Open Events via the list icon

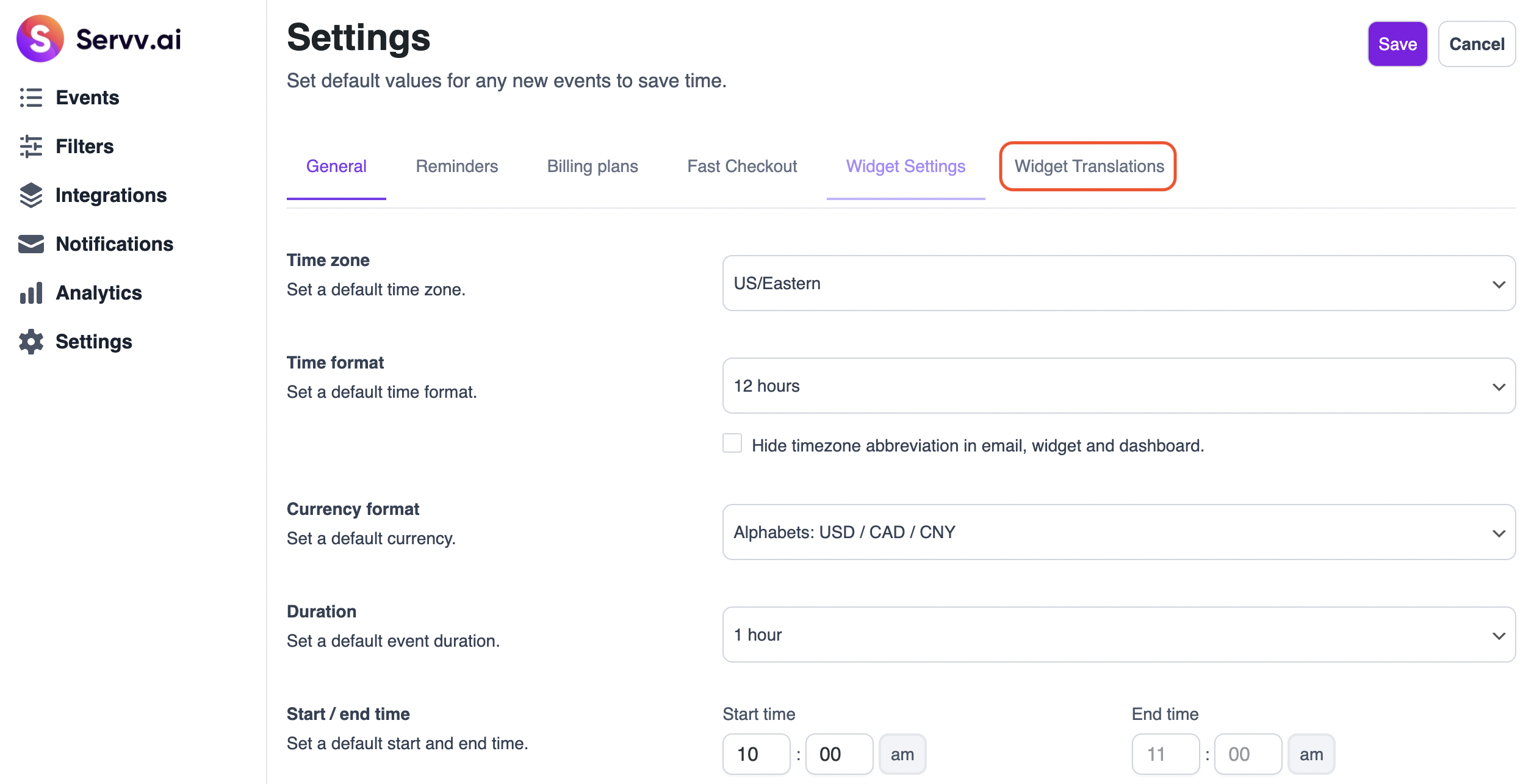pos(31,98)
